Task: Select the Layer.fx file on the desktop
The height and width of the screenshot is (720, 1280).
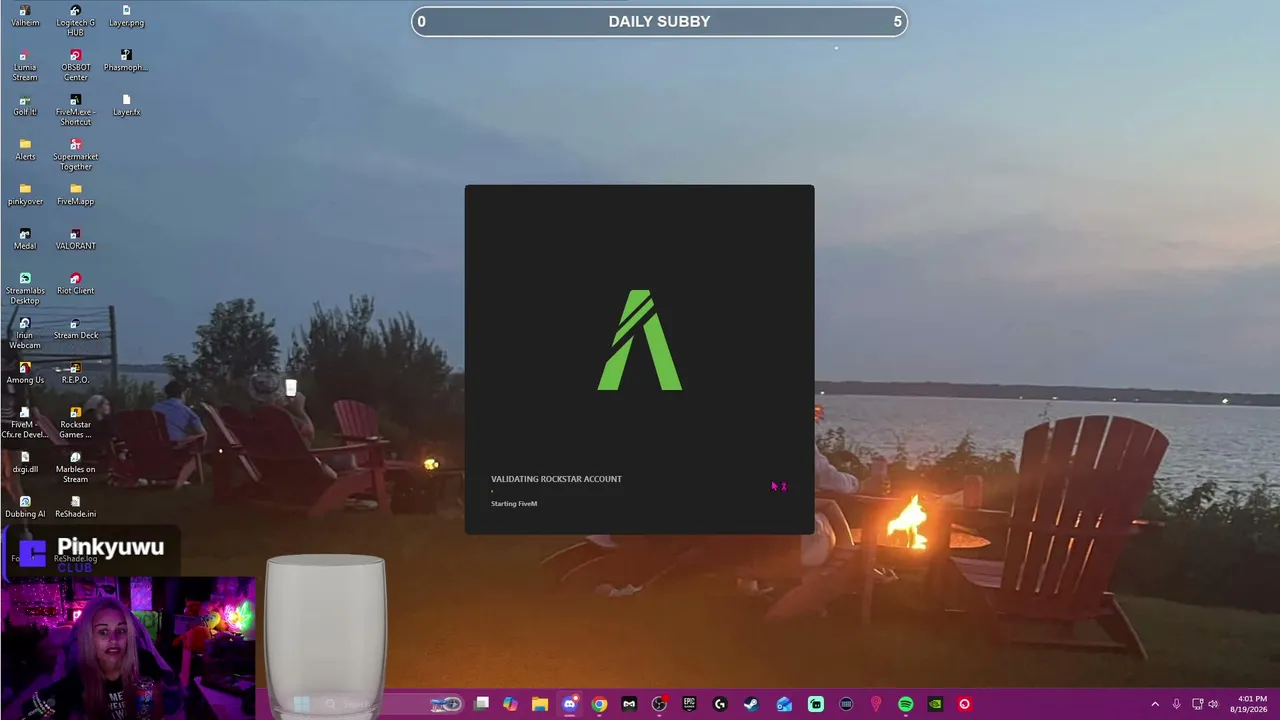Action: pyautogui.click(x=126, y=105)
